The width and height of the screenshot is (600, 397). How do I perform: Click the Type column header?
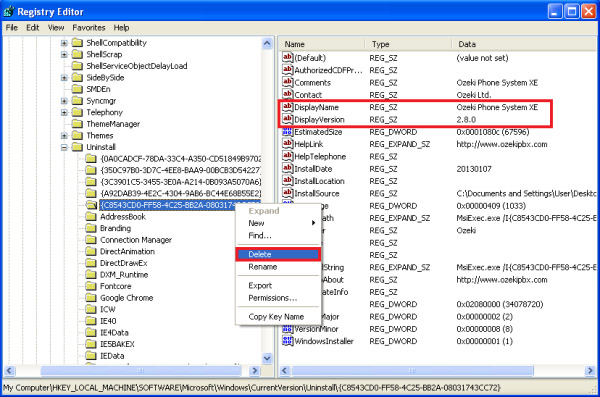click(408, 44)
